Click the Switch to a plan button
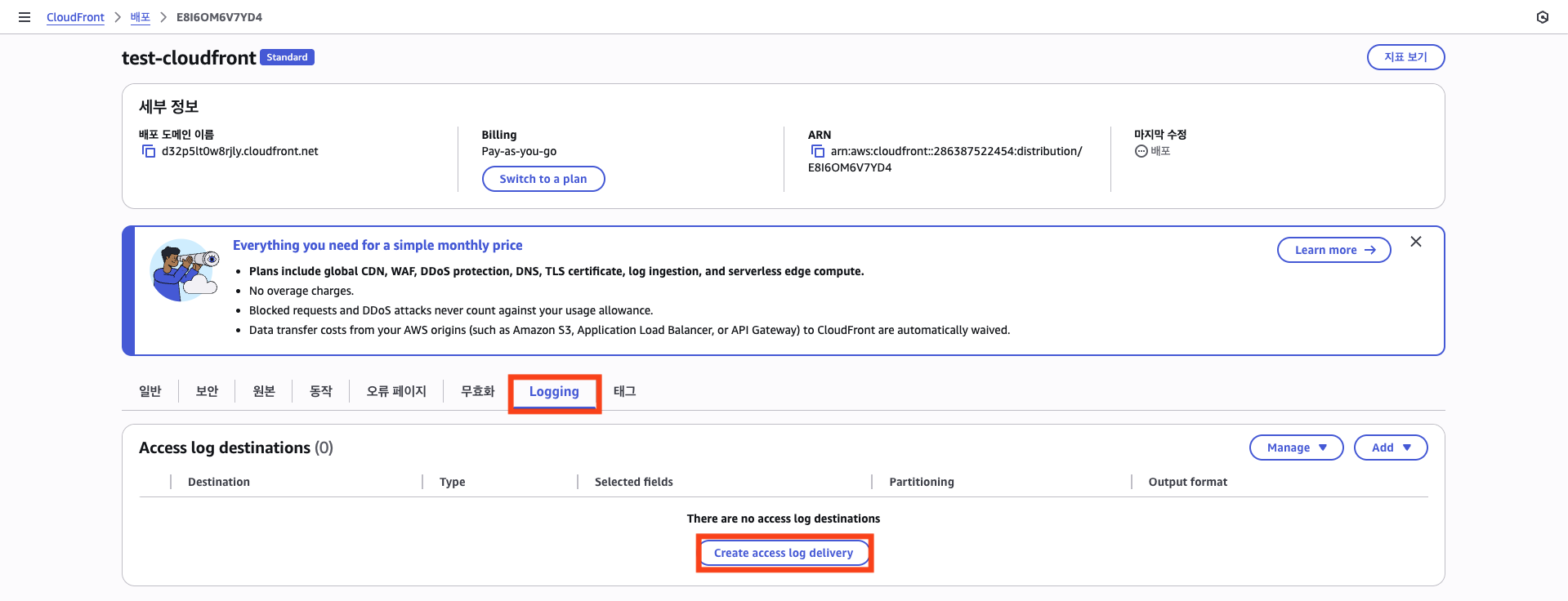 click(543, 179)
